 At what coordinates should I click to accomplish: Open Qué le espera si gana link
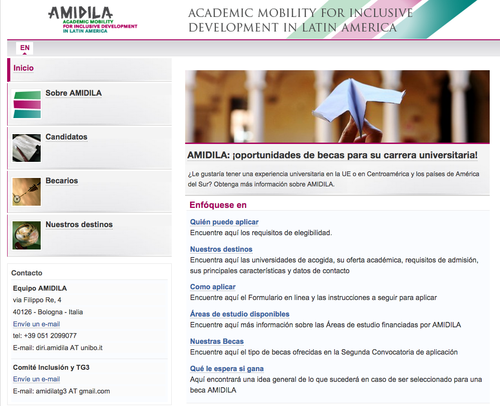pyautogui.click(x=227, y=369)
